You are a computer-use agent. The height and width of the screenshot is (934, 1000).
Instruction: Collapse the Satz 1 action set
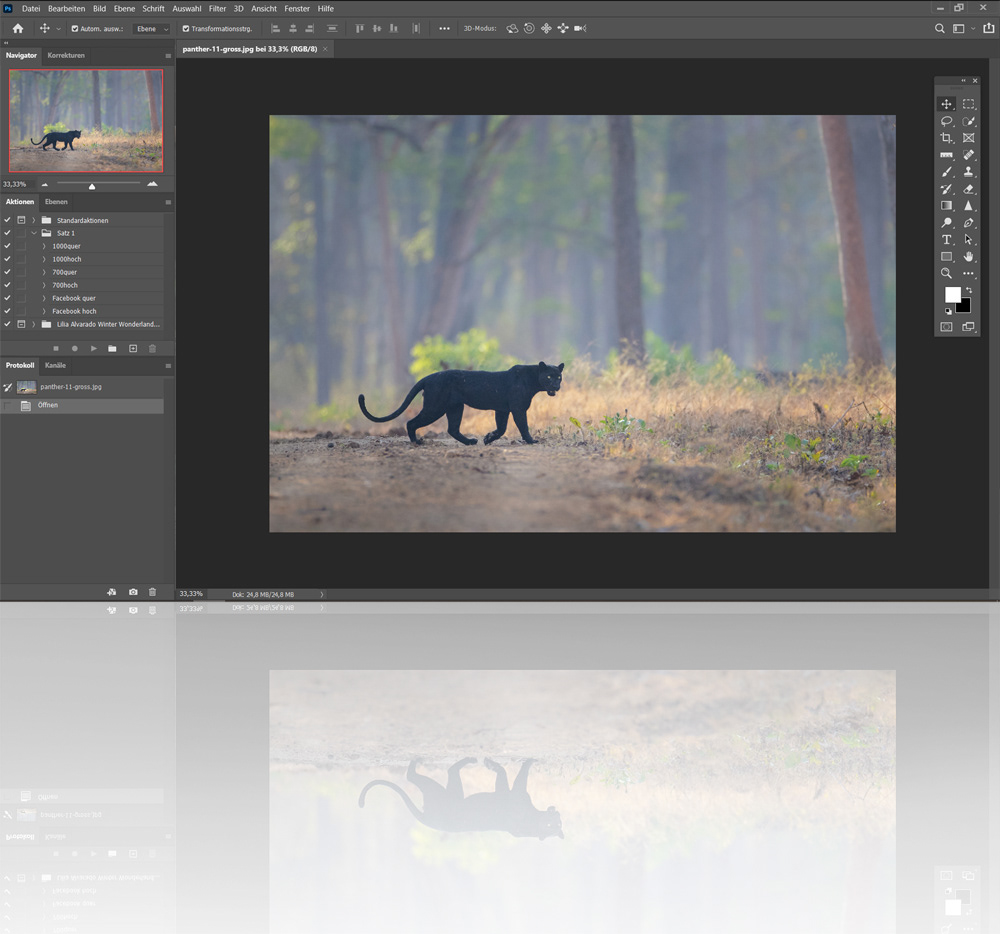[x=34, y=233]
